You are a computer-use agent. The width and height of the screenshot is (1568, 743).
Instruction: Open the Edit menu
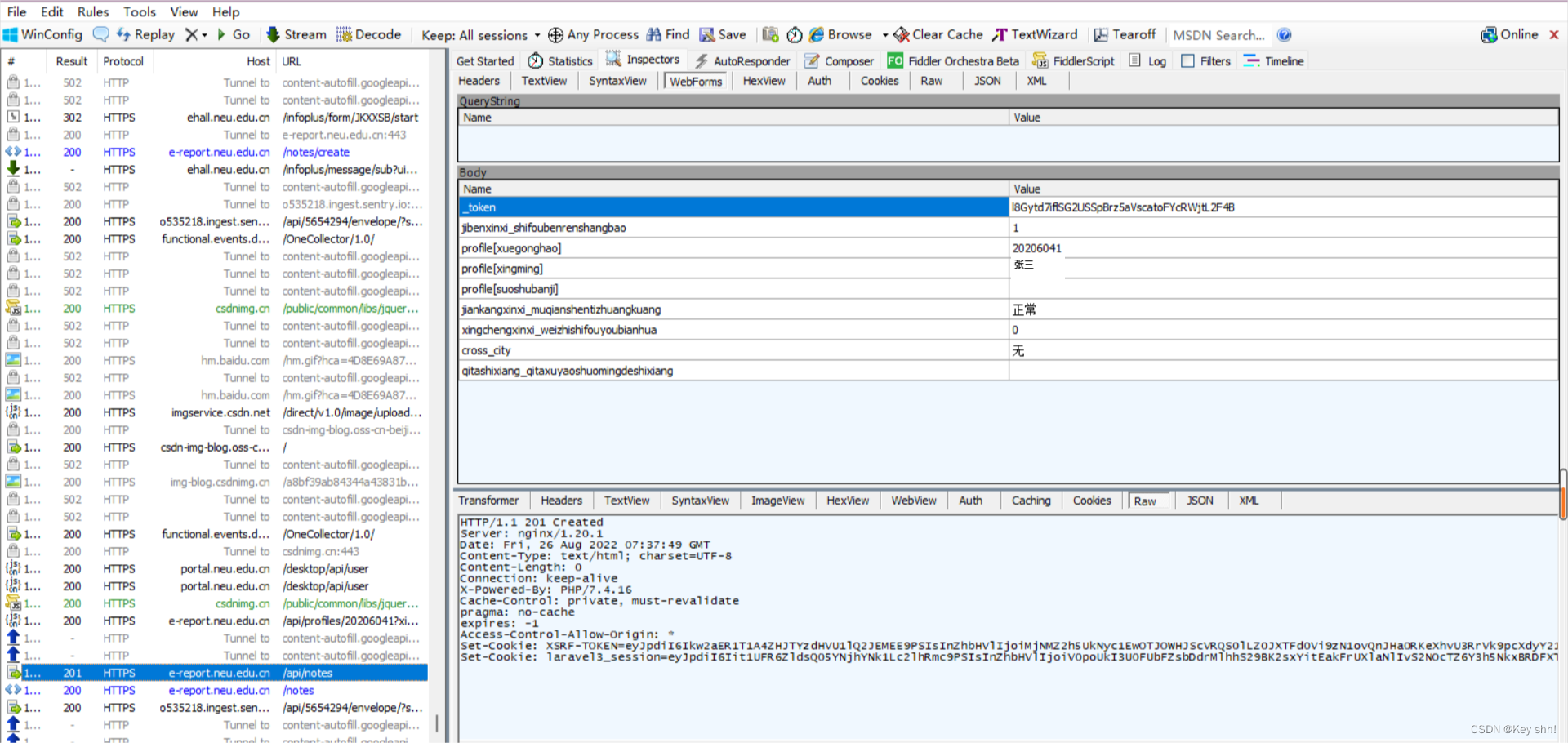tap(52, 11)
